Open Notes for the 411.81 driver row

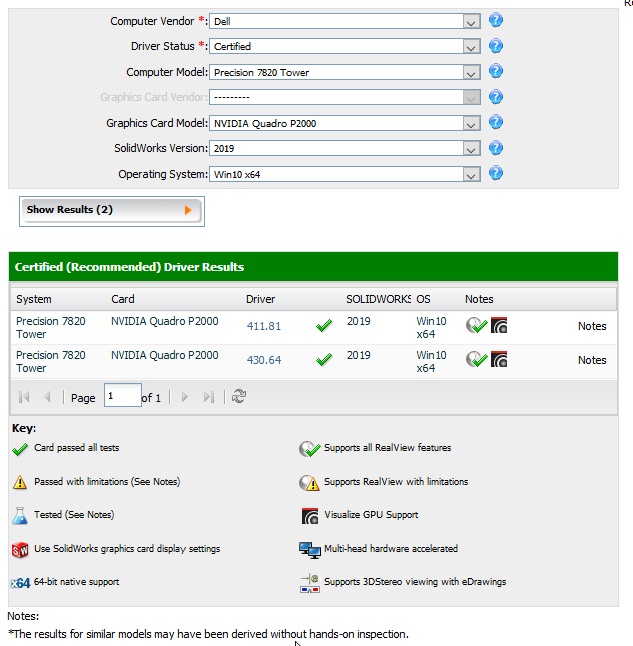coord(592,326)
